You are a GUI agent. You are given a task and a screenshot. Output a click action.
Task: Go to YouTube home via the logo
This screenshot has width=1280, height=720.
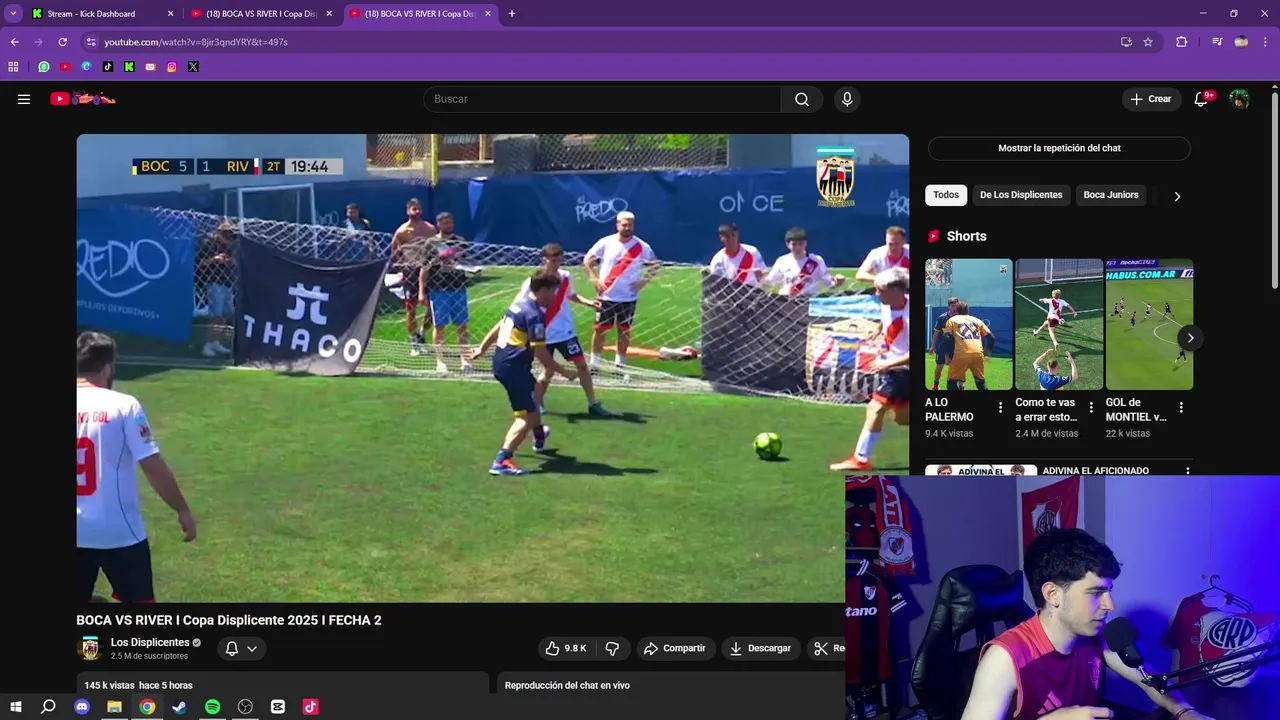(83, 99)
